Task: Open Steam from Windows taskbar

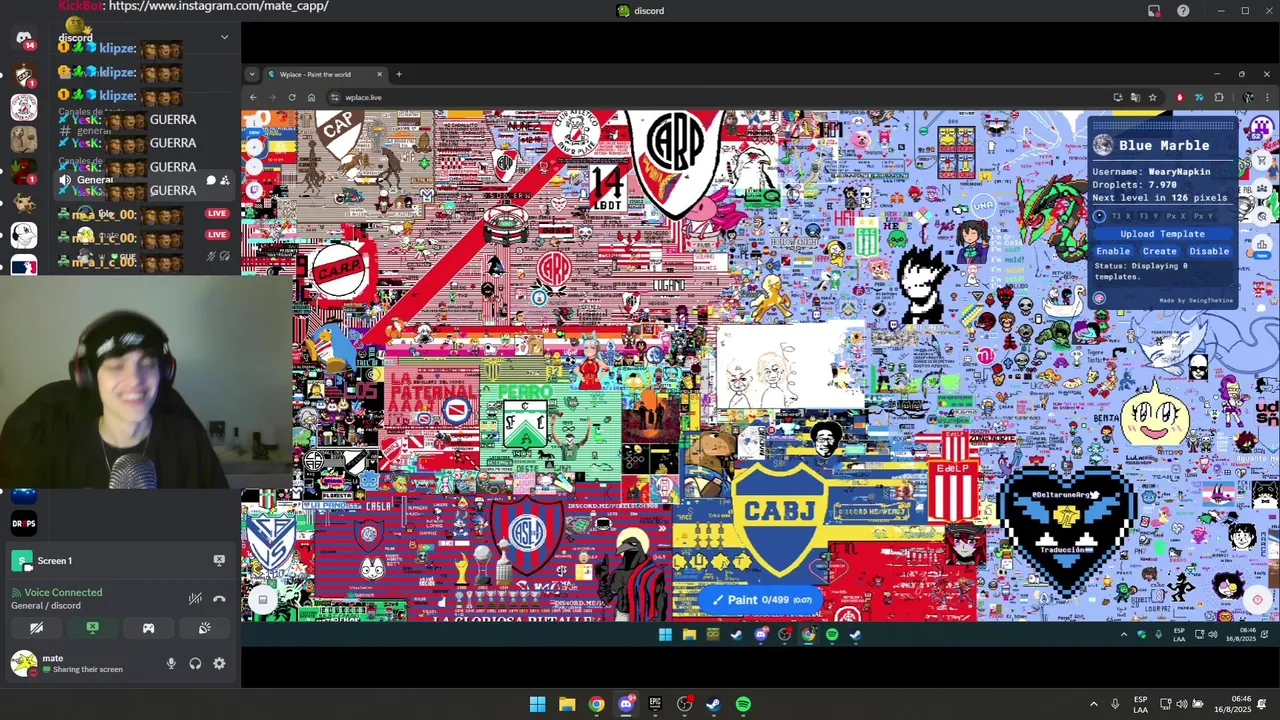Action: click(713, 704)
